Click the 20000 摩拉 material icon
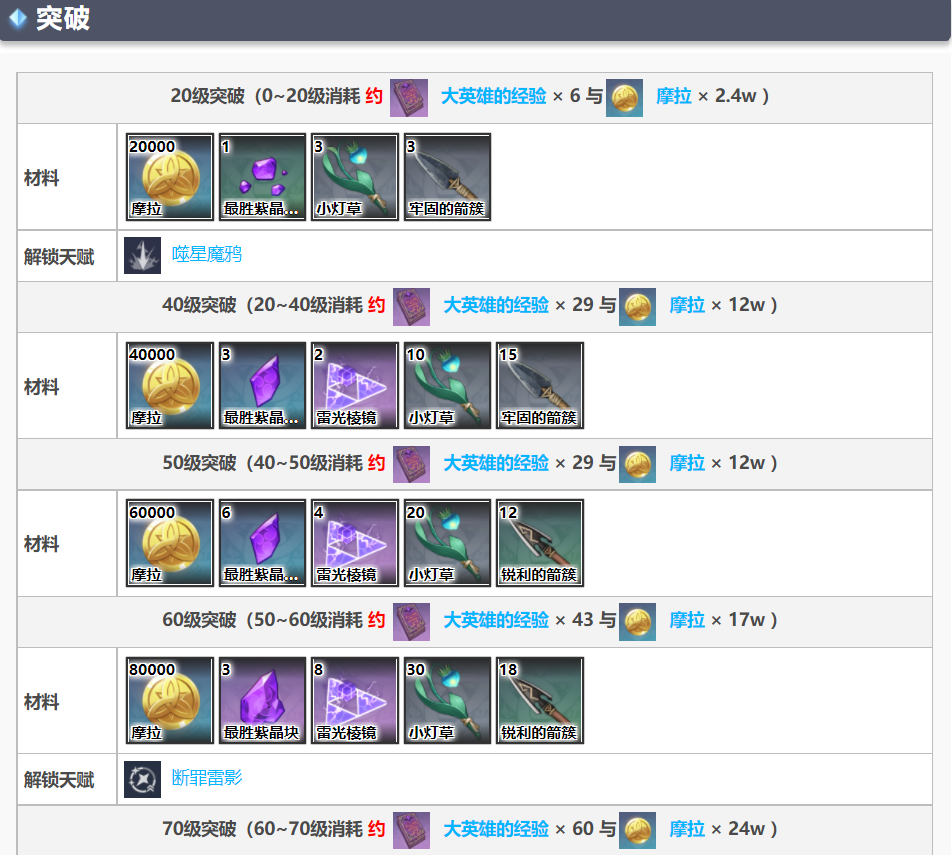952x855 pixels. (x=169, y=177)
